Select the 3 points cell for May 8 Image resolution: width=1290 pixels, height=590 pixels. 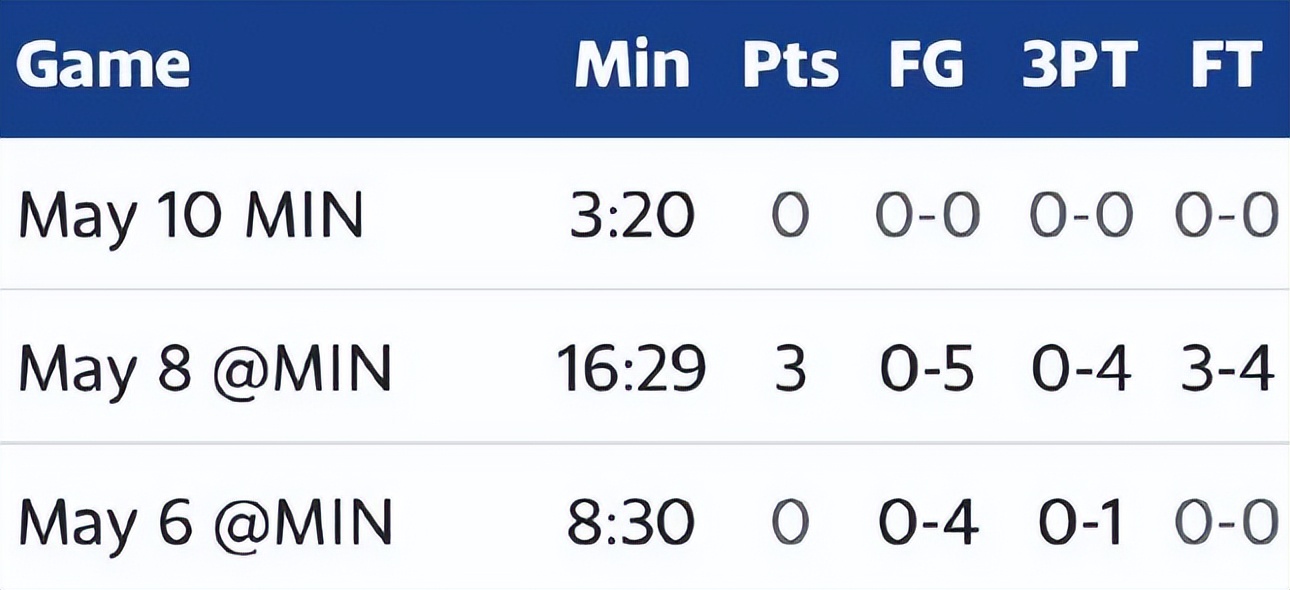click(790, 368)
